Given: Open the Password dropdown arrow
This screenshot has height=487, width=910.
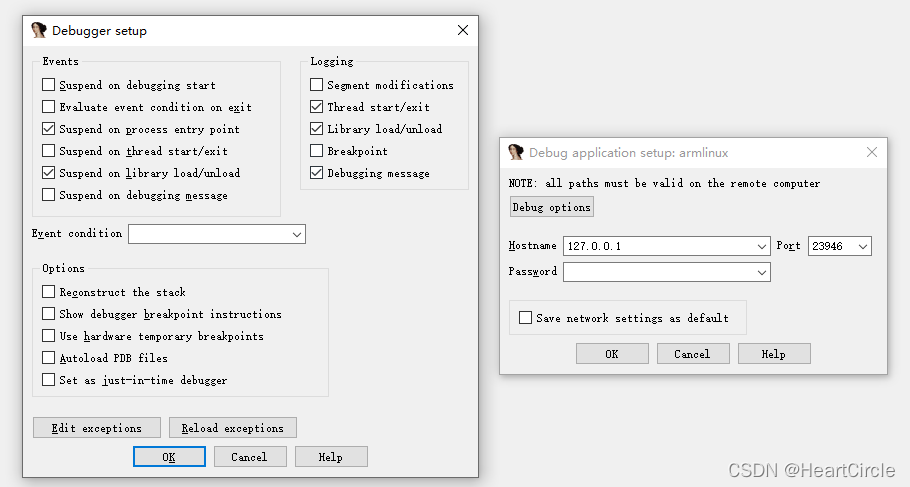Looking at the screenshot, I should [761, 272].
